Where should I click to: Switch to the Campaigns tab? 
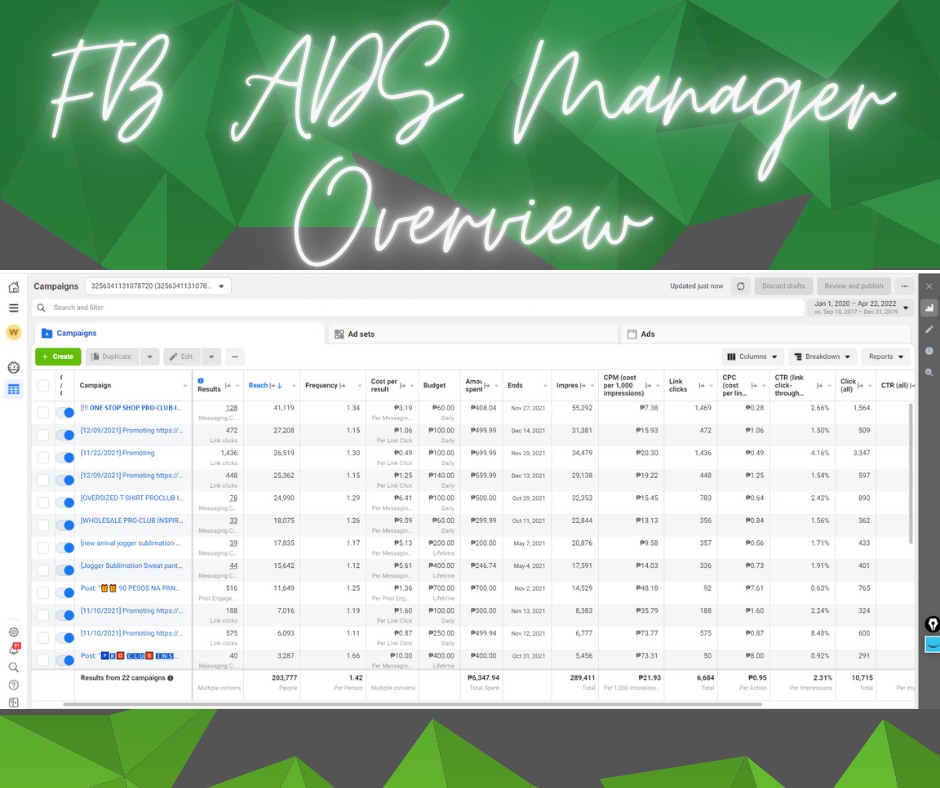(x=180, y=333)
